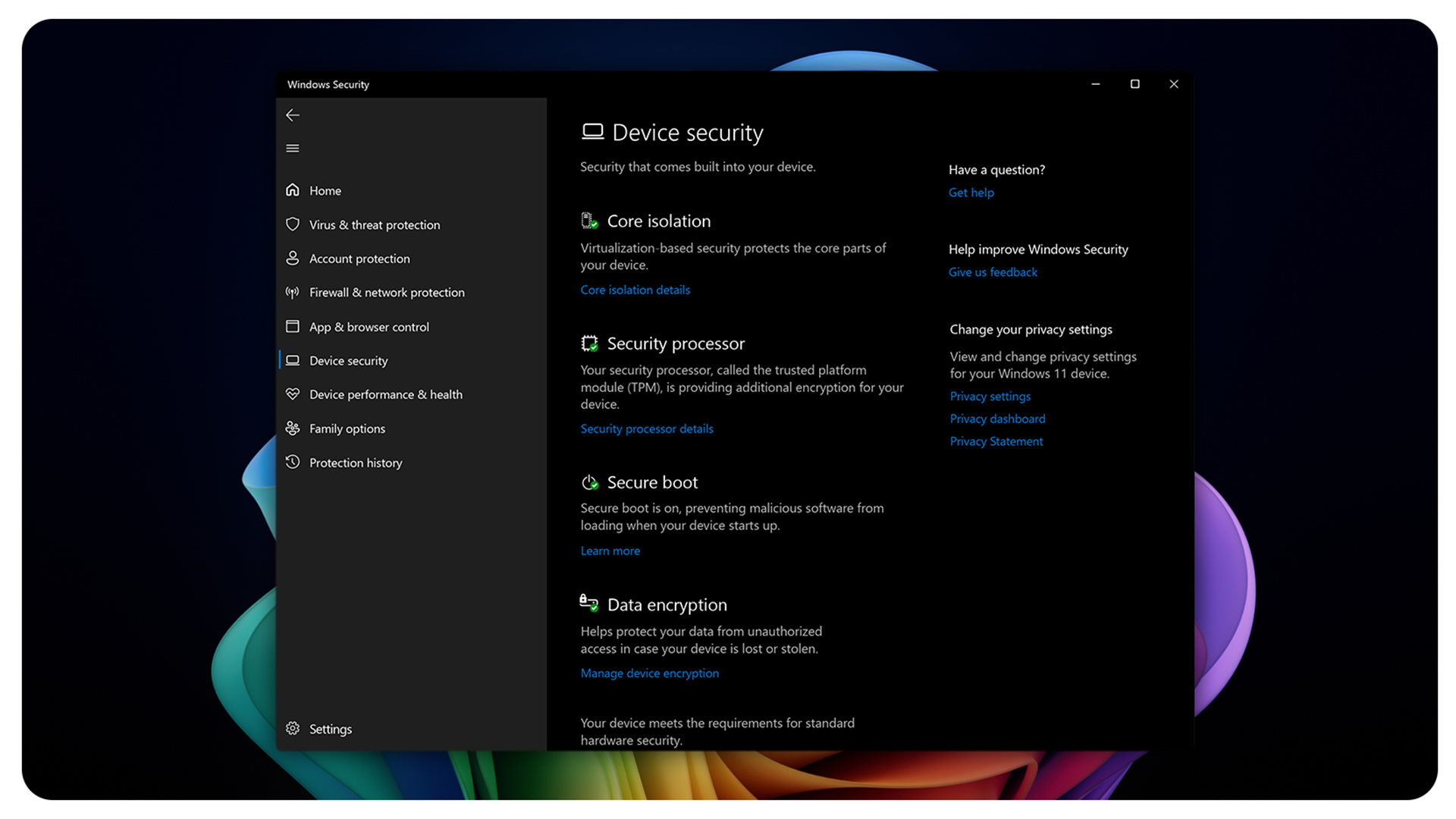Viewport: 1456px width, 819px height.
Task: Click the Firewall & network protection antenna icon
Action: 293,293
